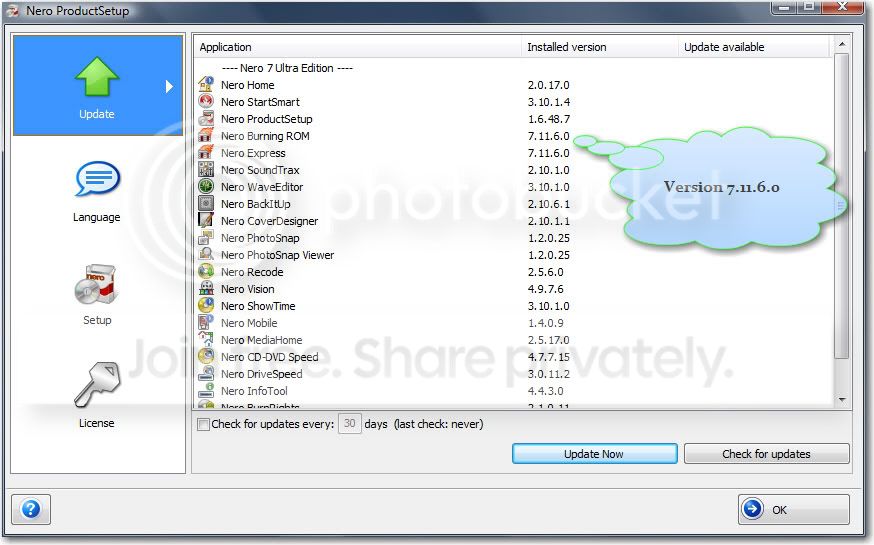The image size is (874, 545).
Task: Click version 2.0.17.0 of Nero Home
Action: pos(548,85)
